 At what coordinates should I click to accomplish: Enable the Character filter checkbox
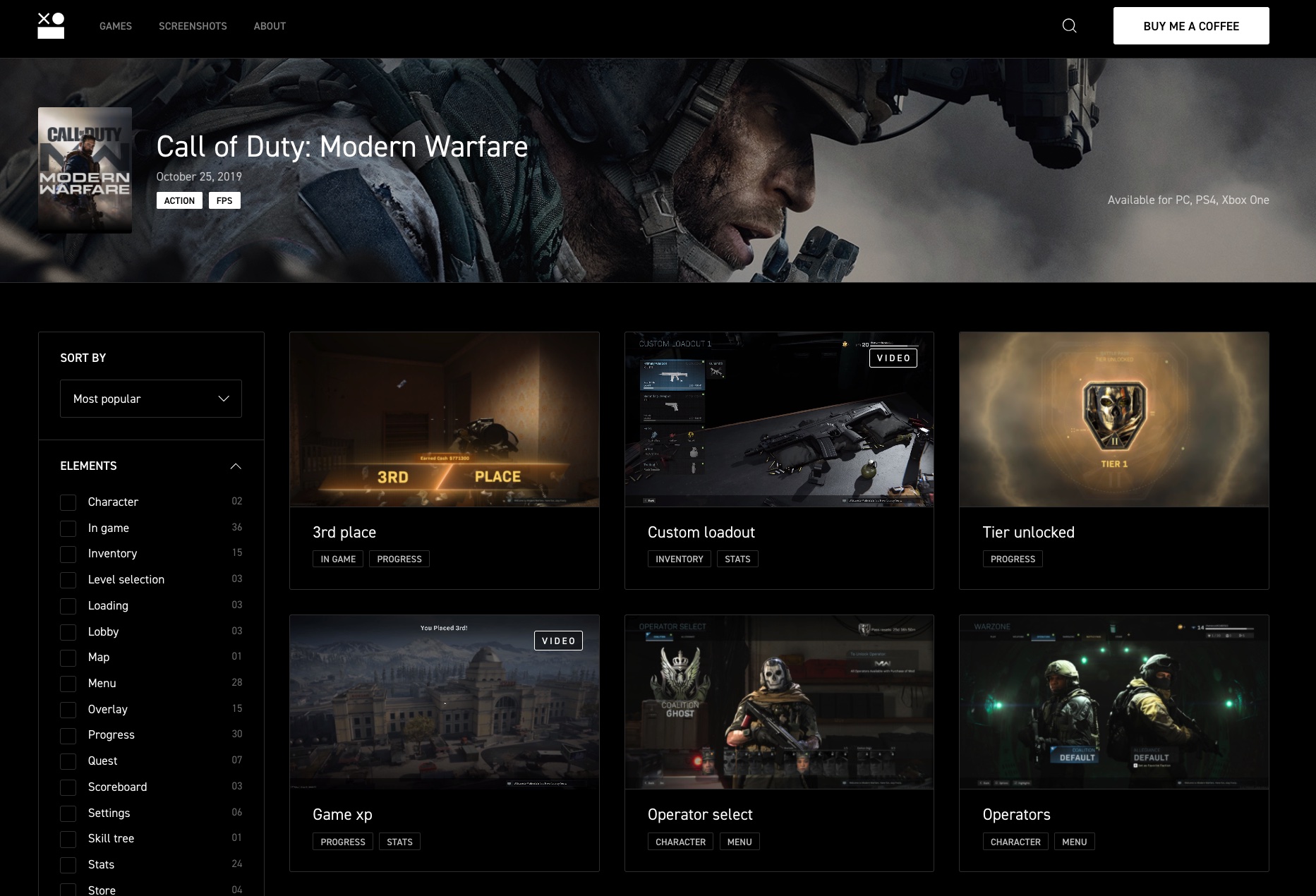[68, 502]
